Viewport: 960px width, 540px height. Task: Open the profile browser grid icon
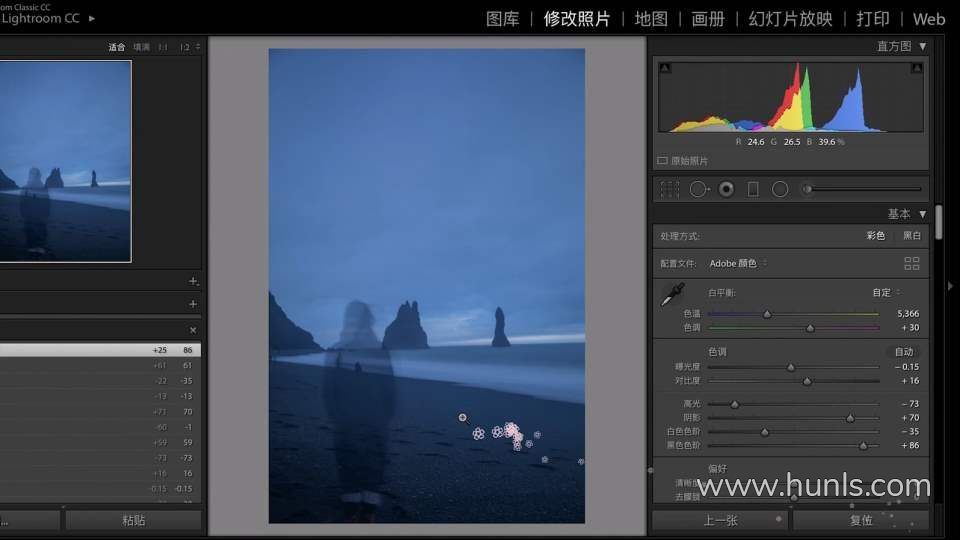(x=912, y=263)
